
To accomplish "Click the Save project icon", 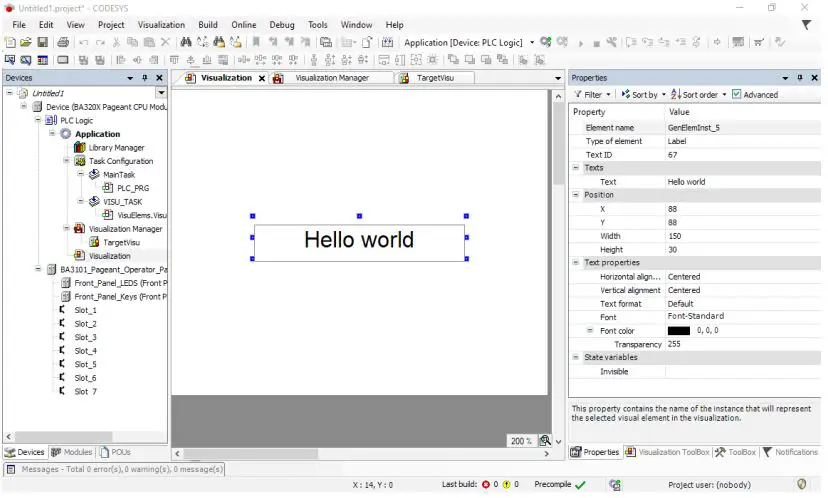I will pyautogui.click(x=43, y=43).
